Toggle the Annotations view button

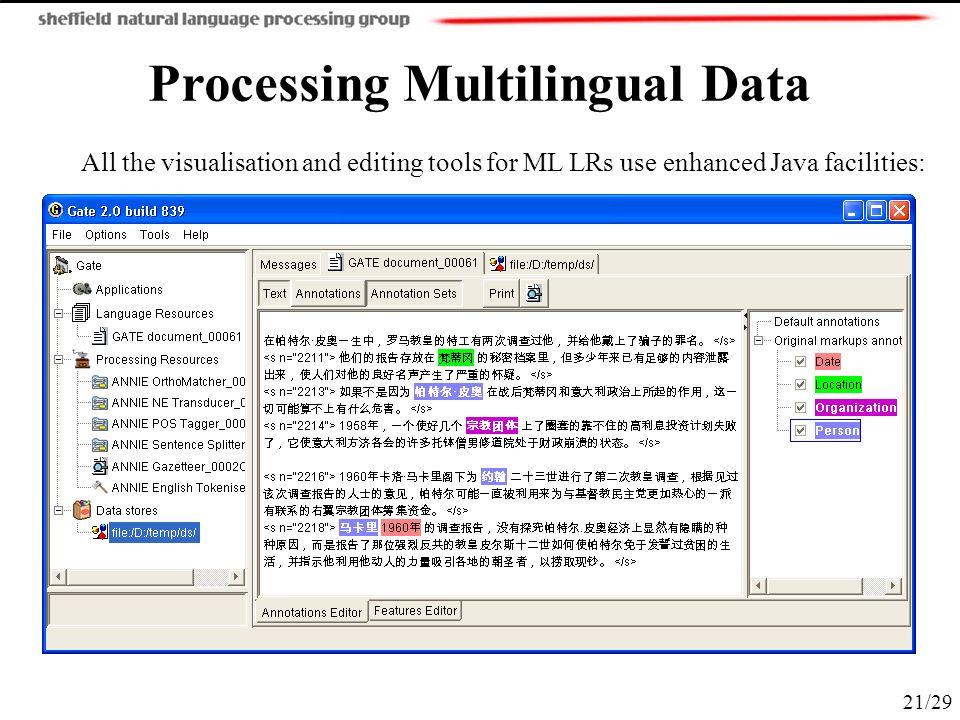pos(328,293)
